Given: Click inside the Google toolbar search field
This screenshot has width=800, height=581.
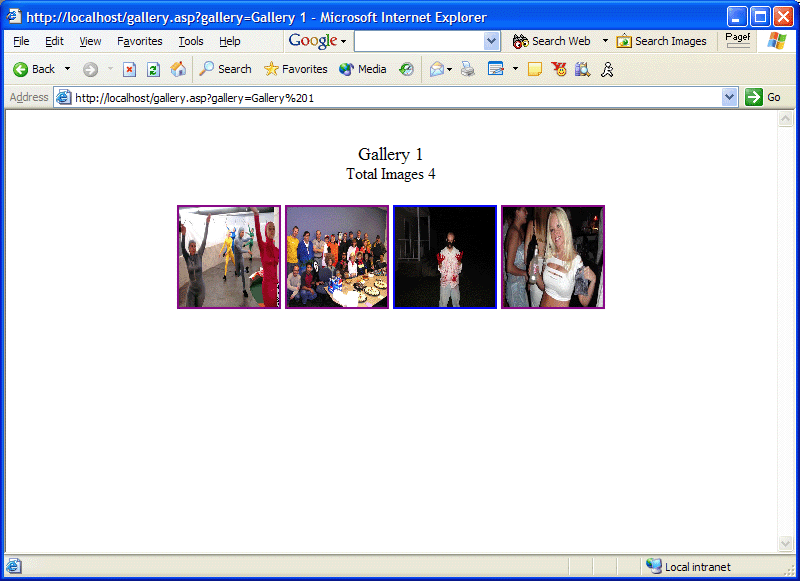Looking at the screenshot, I should pos(418,41).
